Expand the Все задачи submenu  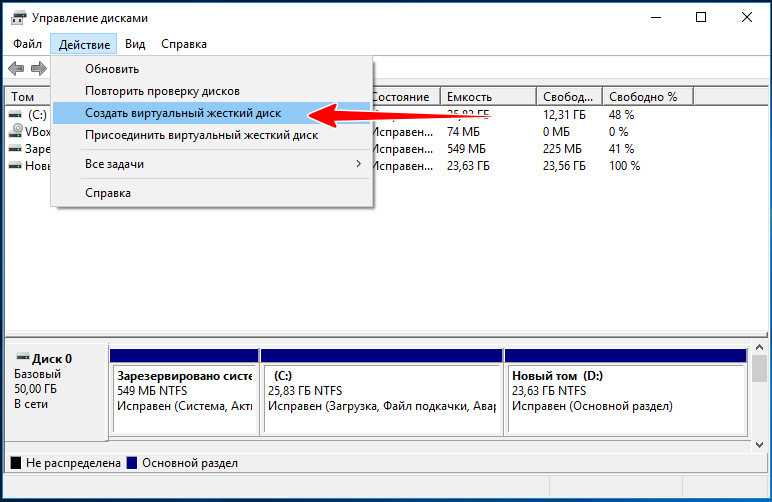[212, 164]
